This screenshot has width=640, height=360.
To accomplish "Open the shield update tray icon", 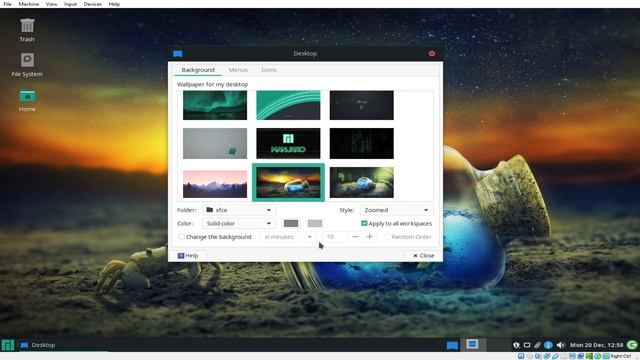I will pos(516,345).
